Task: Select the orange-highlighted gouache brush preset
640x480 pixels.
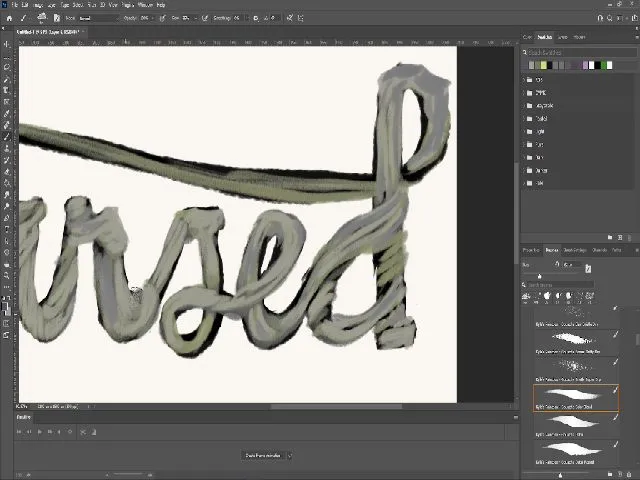Action: [x=576, y=398]
